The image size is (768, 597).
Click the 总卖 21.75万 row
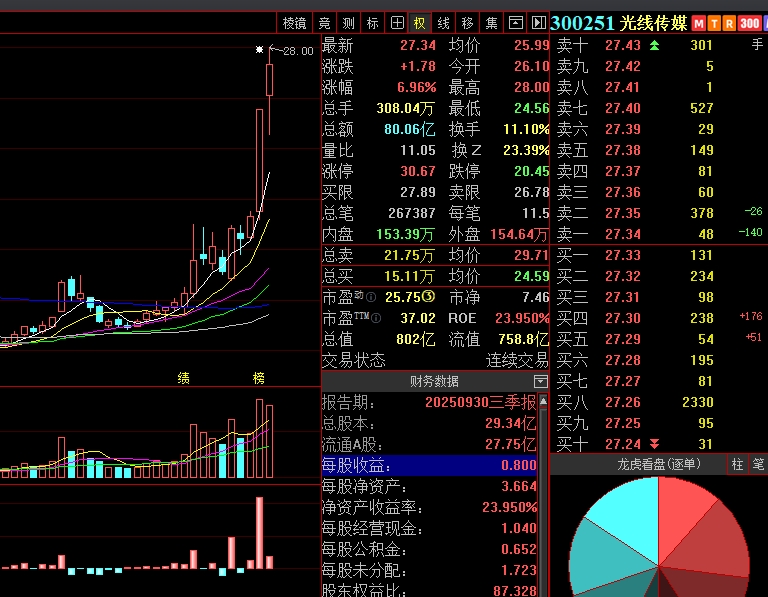pyautogui.click(x=435, y=255)
